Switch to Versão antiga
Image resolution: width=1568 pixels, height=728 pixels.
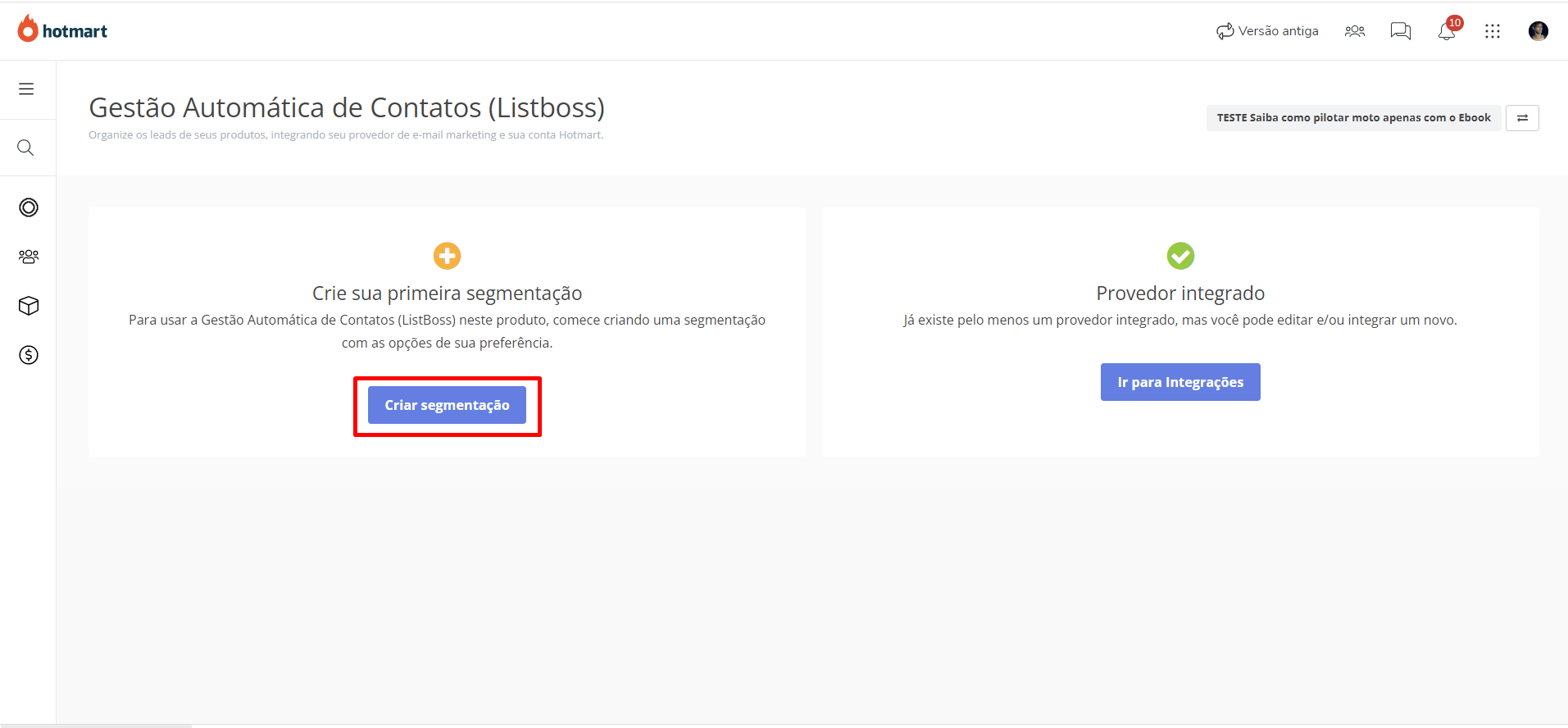[x=1267, y=31]
